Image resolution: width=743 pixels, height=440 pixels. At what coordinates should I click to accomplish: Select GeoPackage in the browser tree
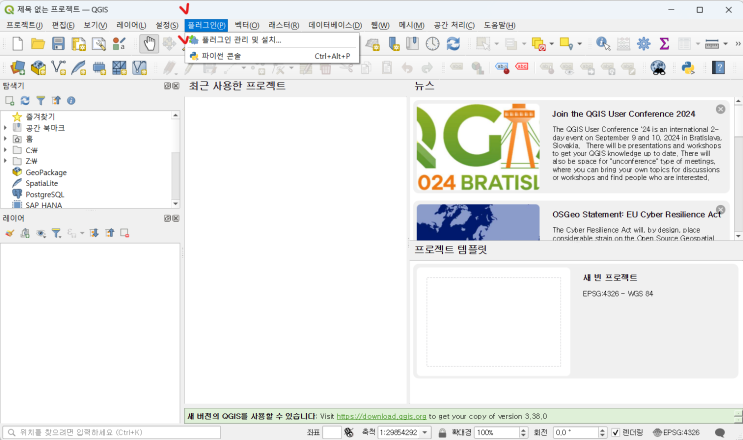(46, 172)
